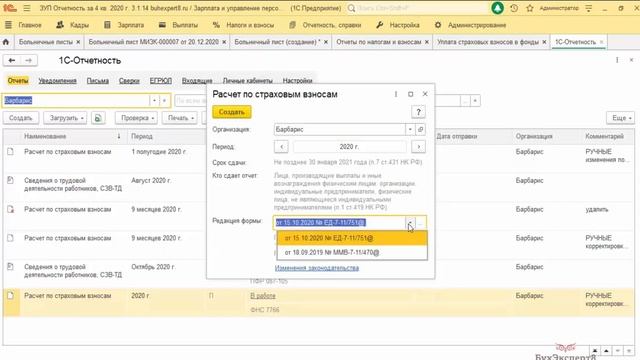Switch to the ЕГРЮЛ tab
This screenshot has height=360, width=640.
point(160,81)
